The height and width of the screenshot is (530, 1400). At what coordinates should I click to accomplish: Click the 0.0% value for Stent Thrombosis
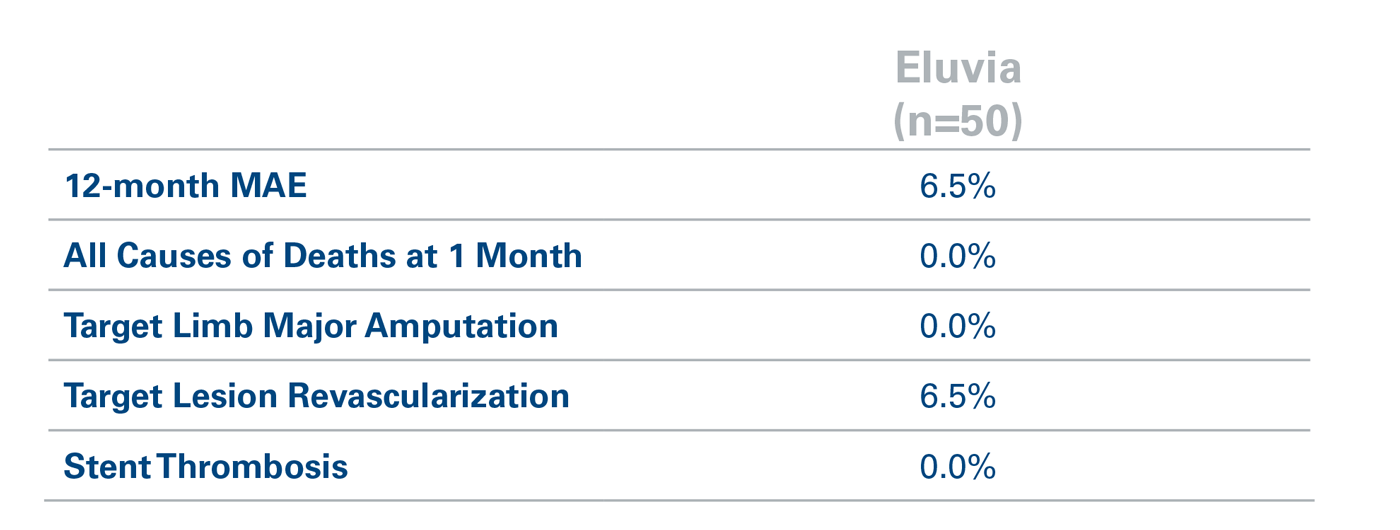tap(957, 466)
